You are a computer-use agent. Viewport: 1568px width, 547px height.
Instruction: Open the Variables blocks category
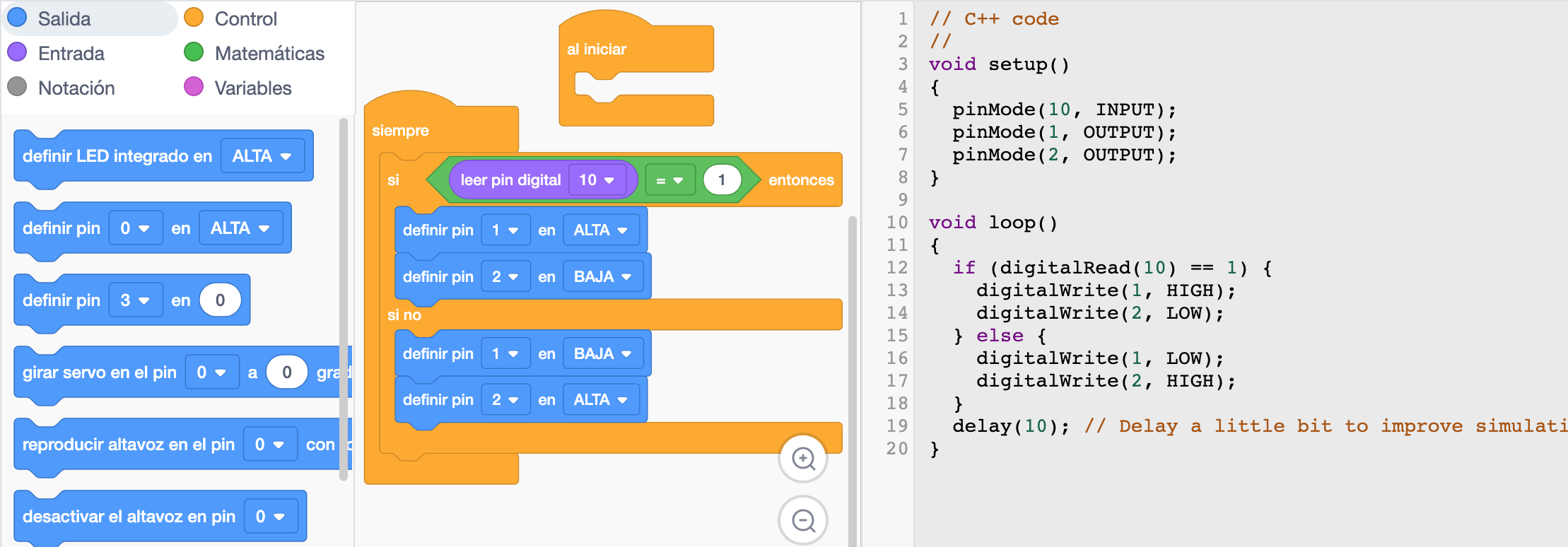click(x=252, y=88)
